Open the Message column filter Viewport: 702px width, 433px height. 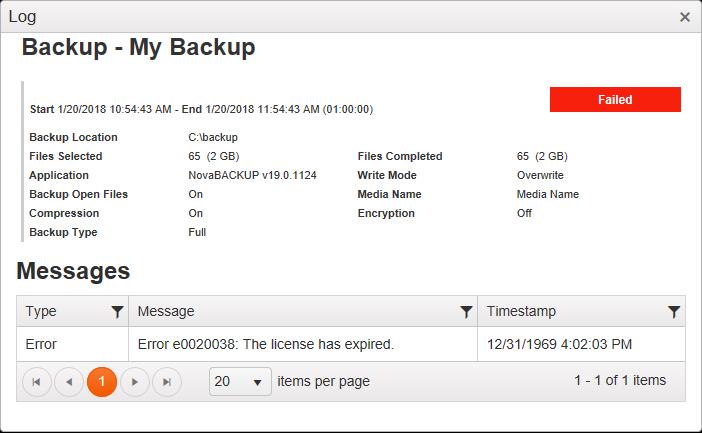coord(466,311)
